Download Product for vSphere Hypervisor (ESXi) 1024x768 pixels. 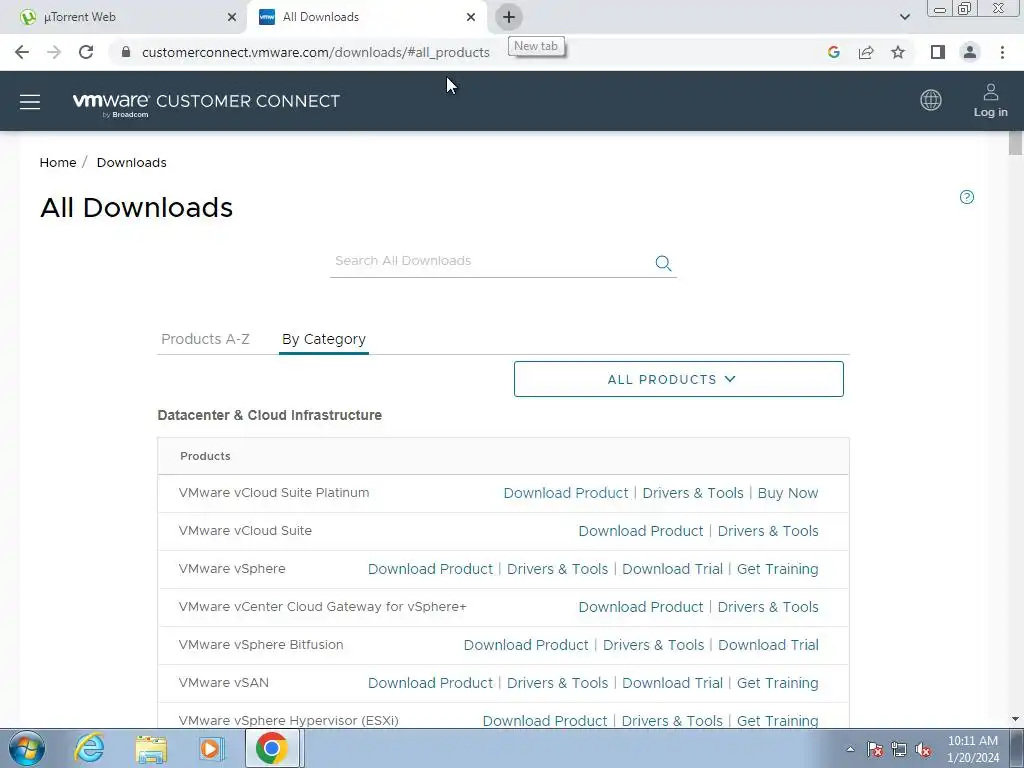545,720
